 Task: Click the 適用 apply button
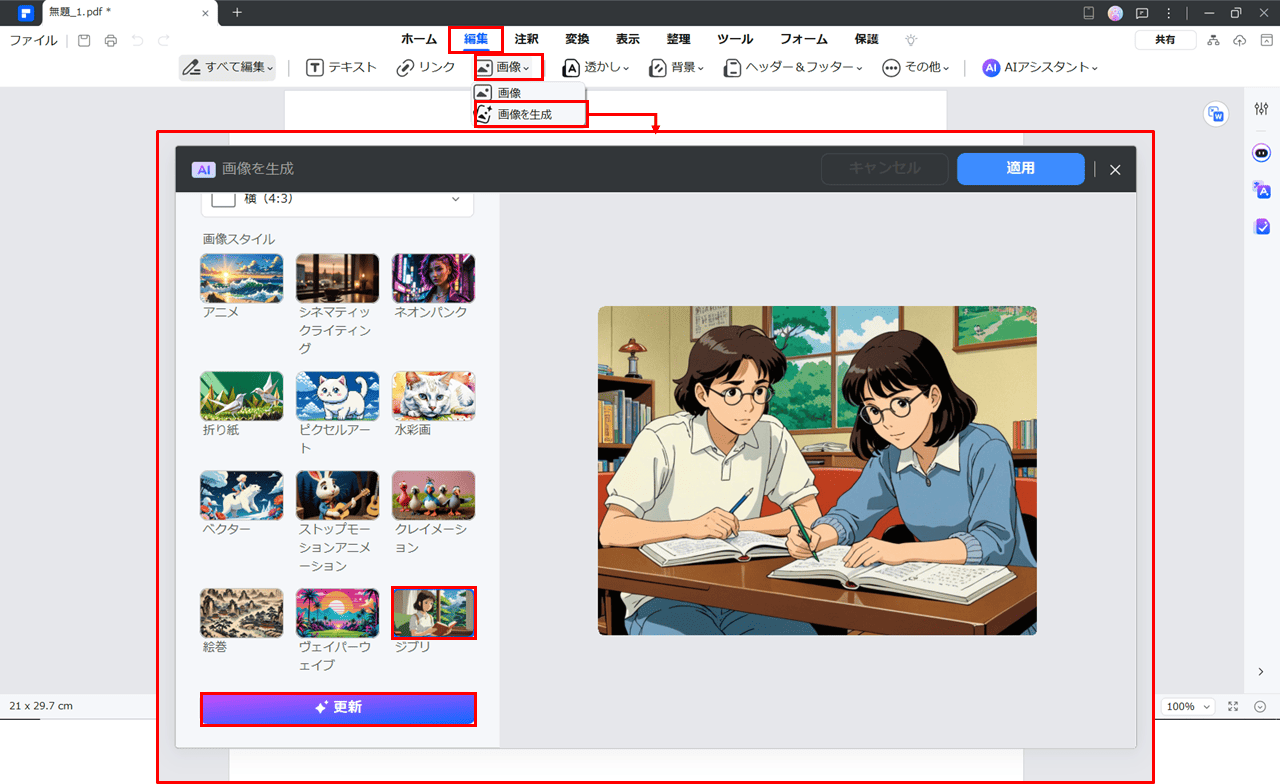point(1020,169)
